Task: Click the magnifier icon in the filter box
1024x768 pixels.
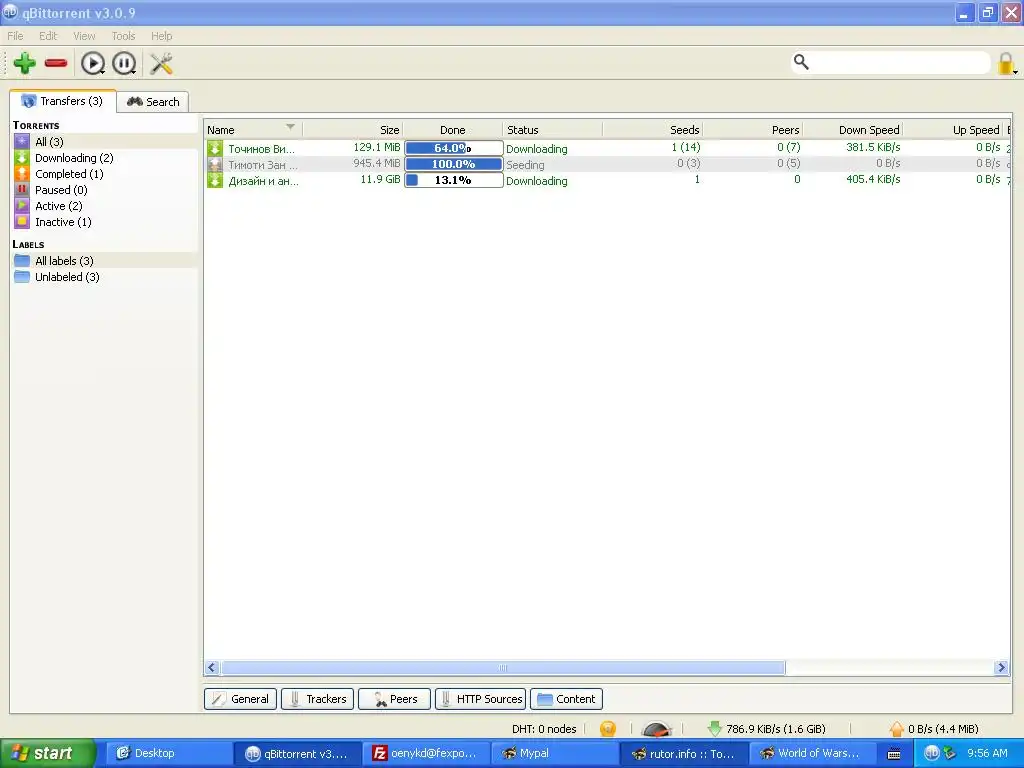Action: point(801,62)
